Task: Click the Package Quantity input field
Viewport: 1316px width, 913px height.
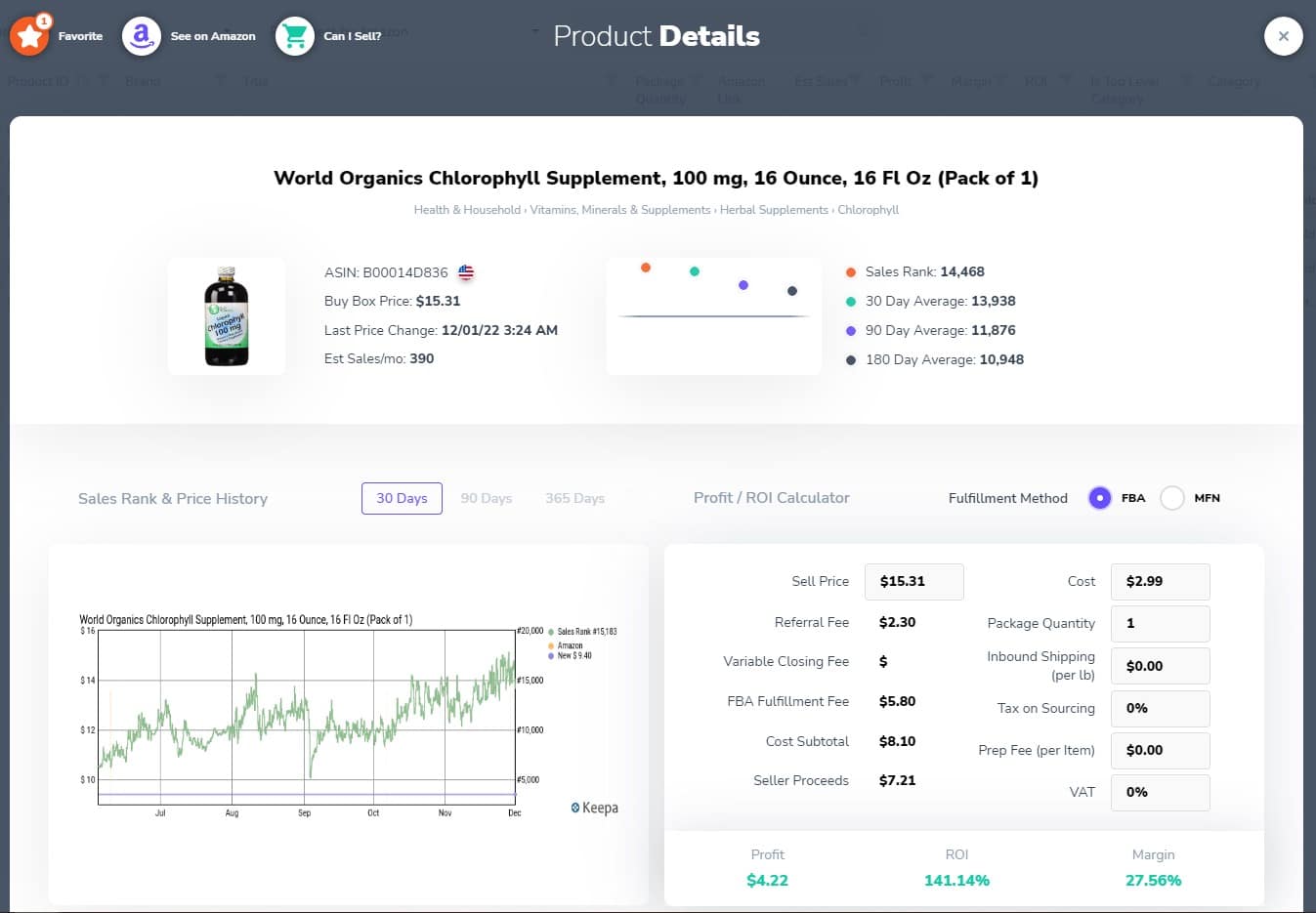Action: click(1161, 623)
